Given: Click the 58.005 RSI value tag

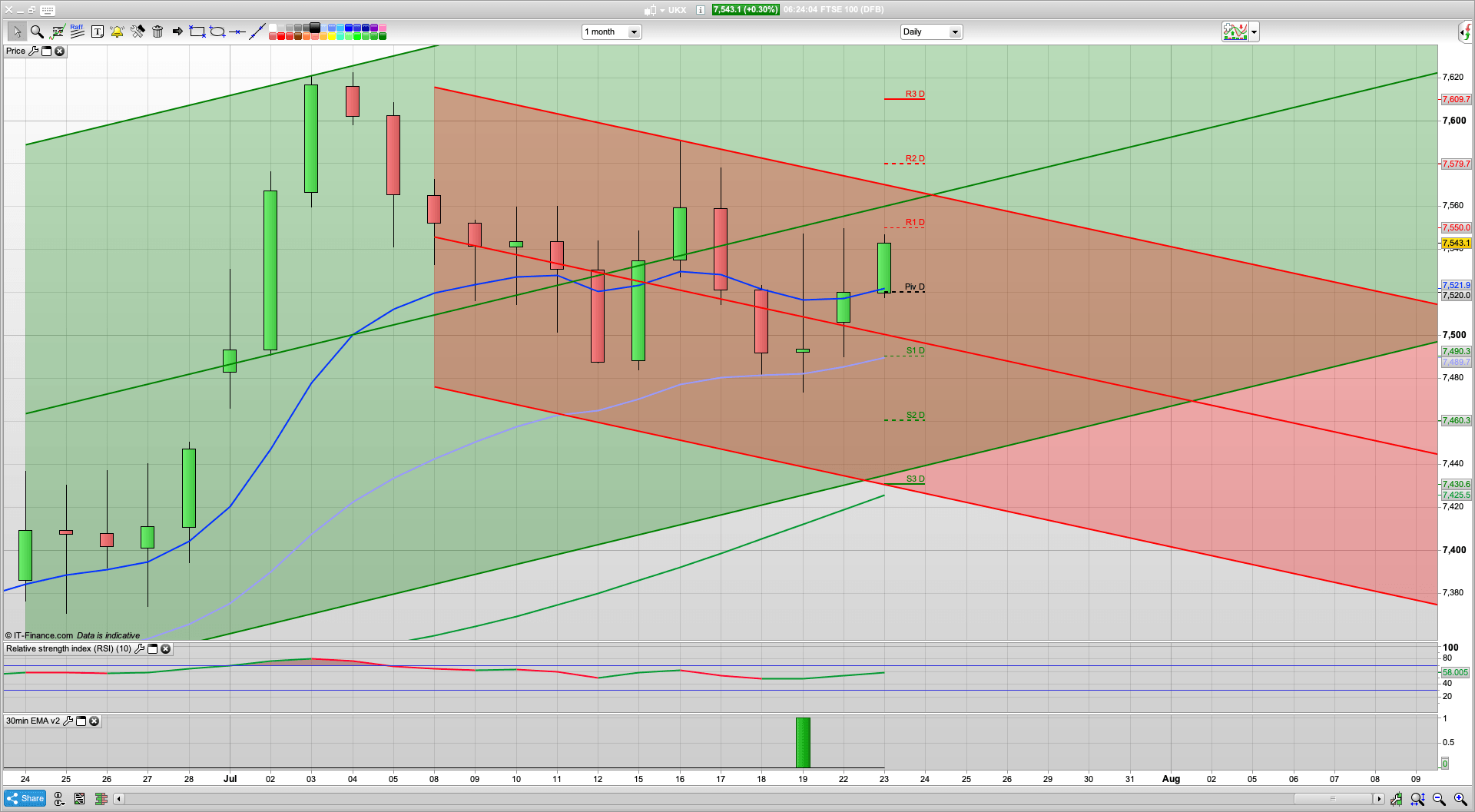Looking at the screenshot, I should click(x=1455, y=672).
